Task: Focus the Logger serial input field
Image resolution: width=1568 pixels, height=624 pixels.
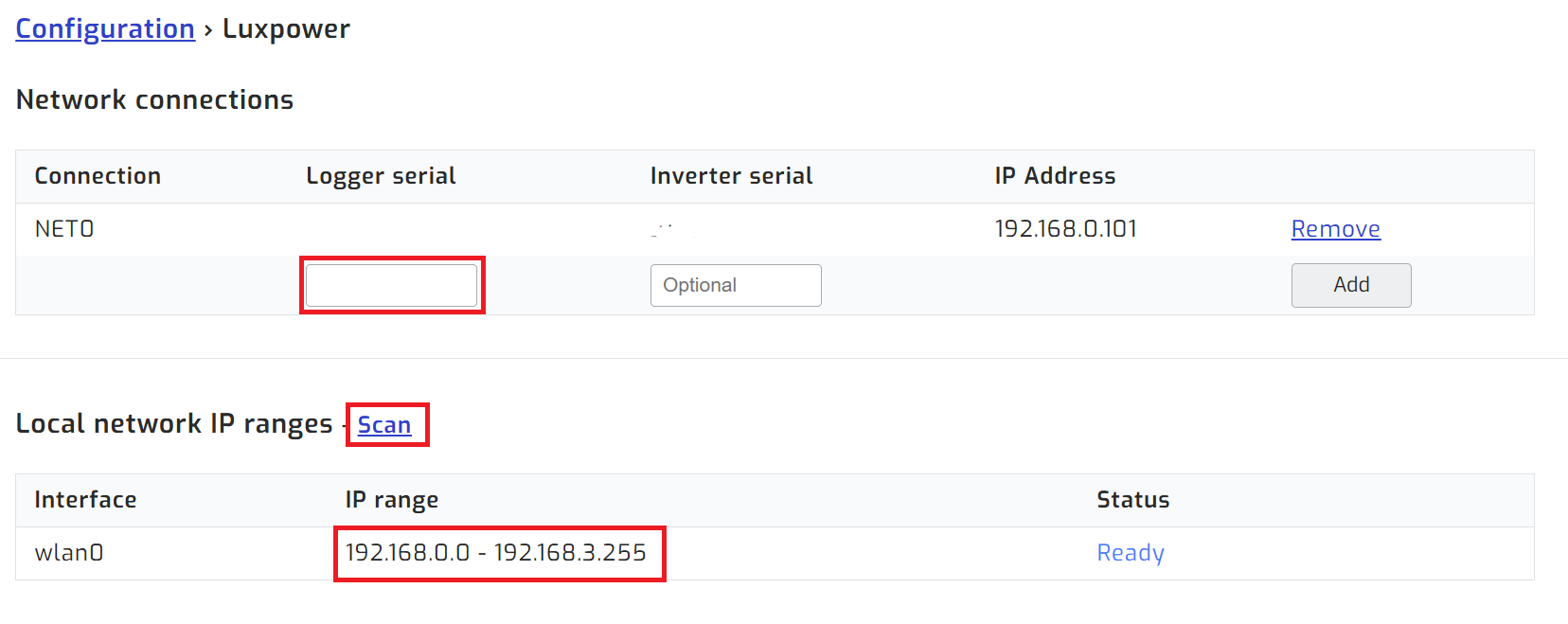Action: tap(391, 285)
